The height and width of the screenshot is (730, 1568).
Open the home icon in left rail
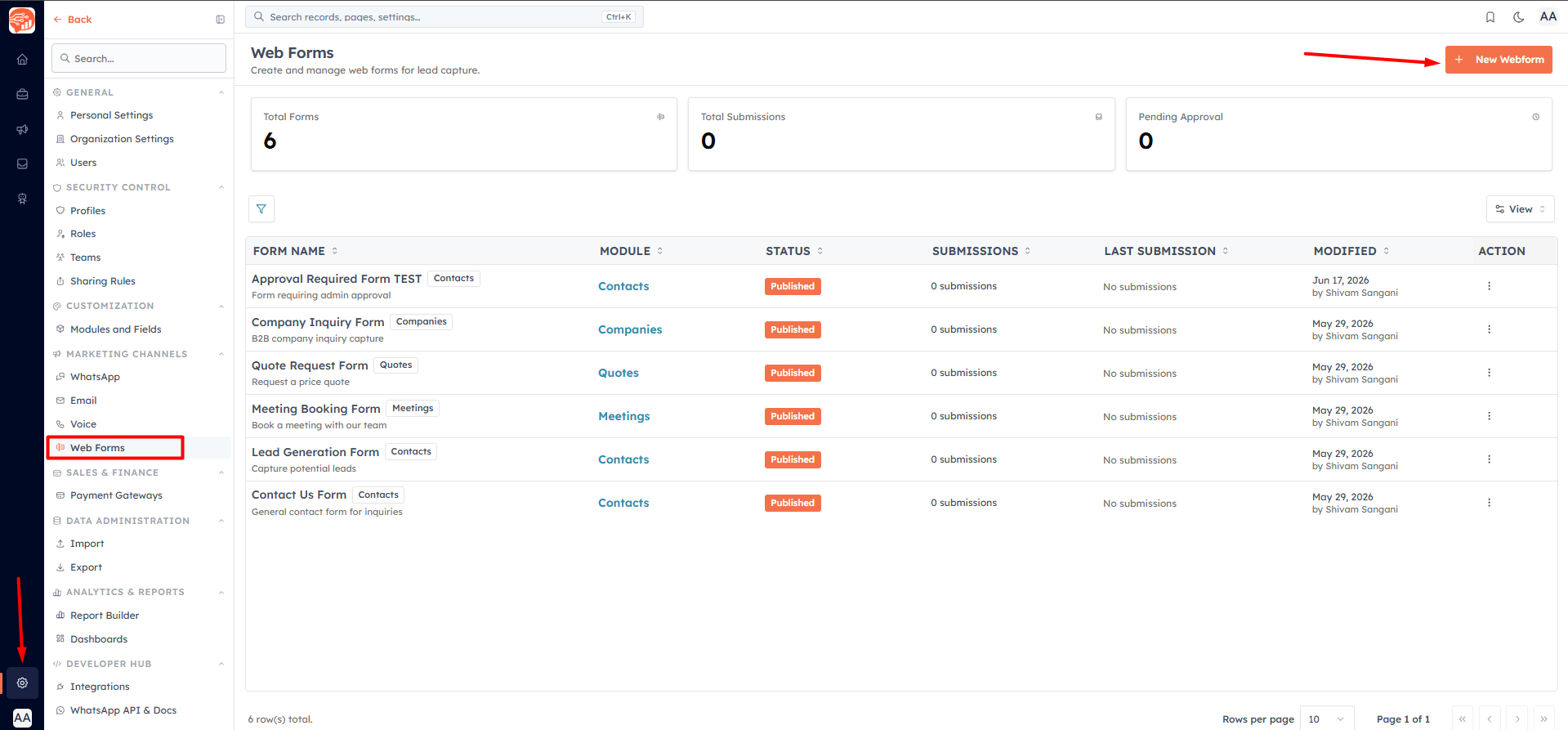(x=22, y=59)
